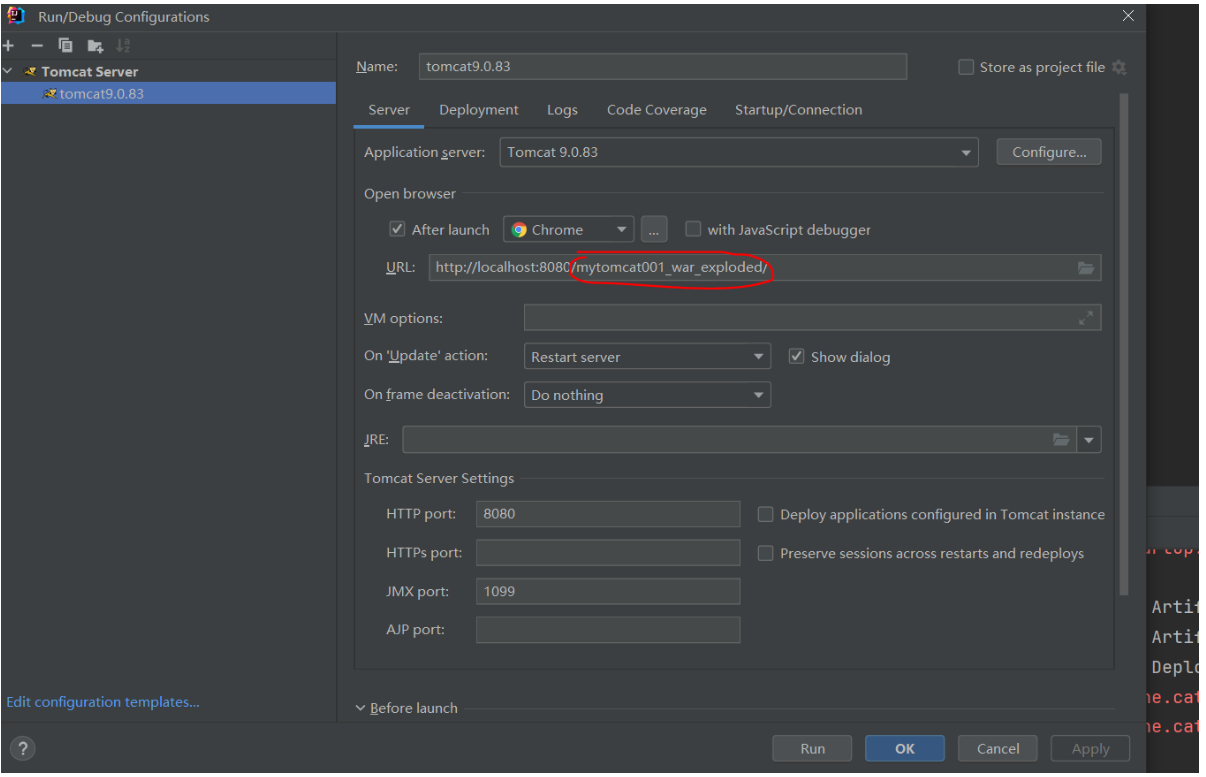Image resolution: width=1206 pixels, height=777 pixels.
Task: Open browser options with ellipsis button
Action: point(654,229)
